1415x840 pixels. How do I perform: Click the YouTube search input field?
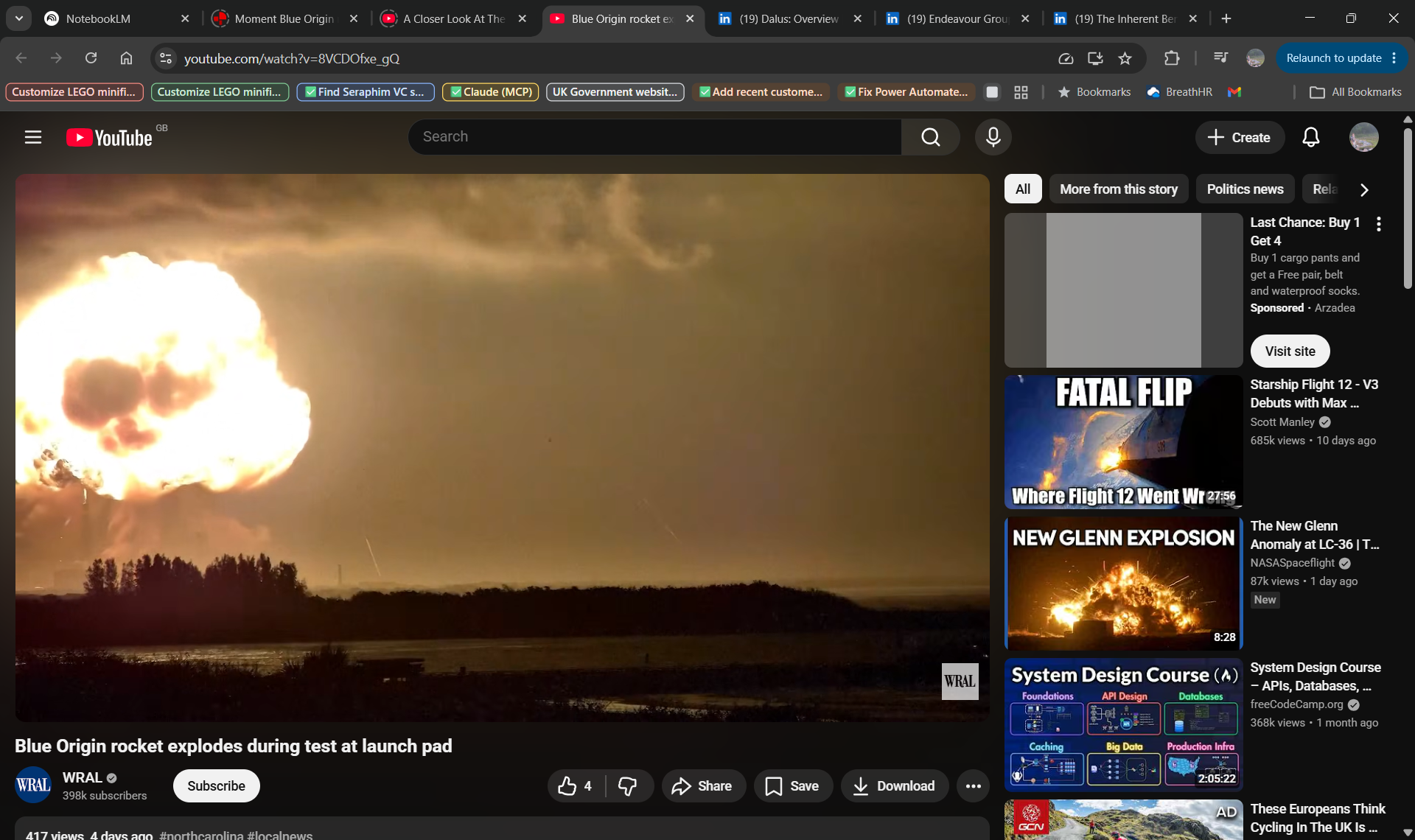coord(654,137)
